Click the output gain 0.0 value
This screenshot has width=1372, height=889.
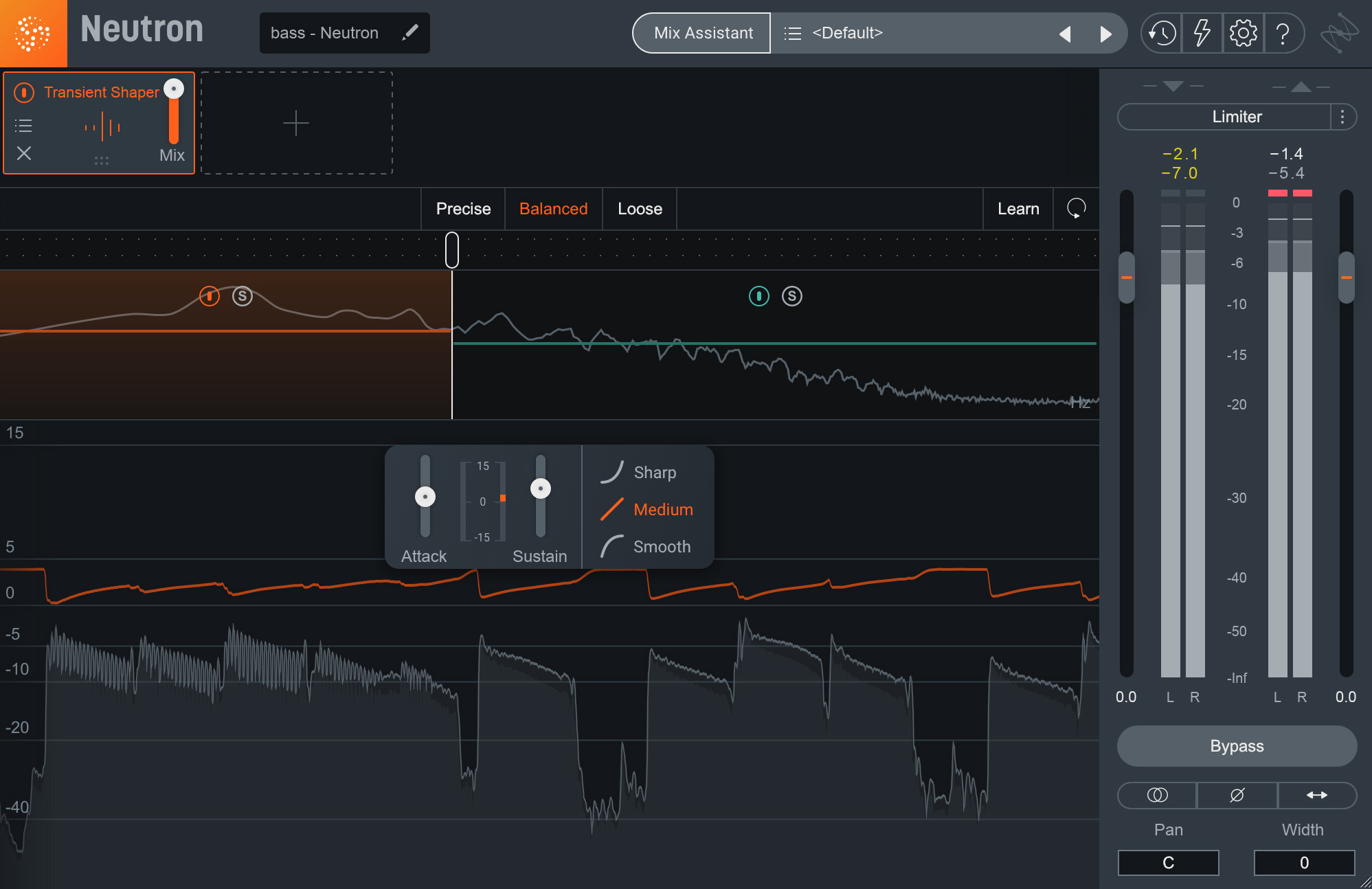(x=1346, y=697)
